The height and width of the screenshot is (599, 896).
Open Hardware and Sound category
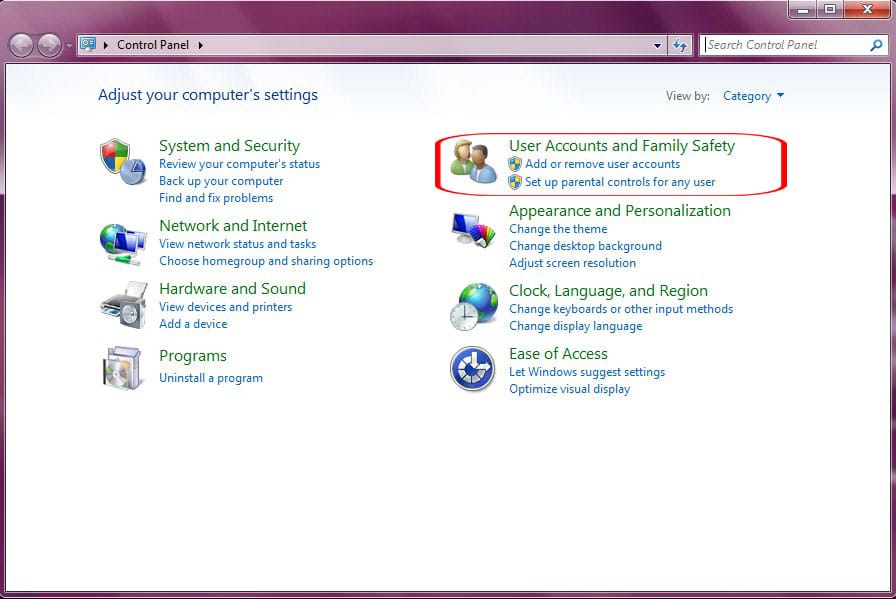tap(232, 289)
